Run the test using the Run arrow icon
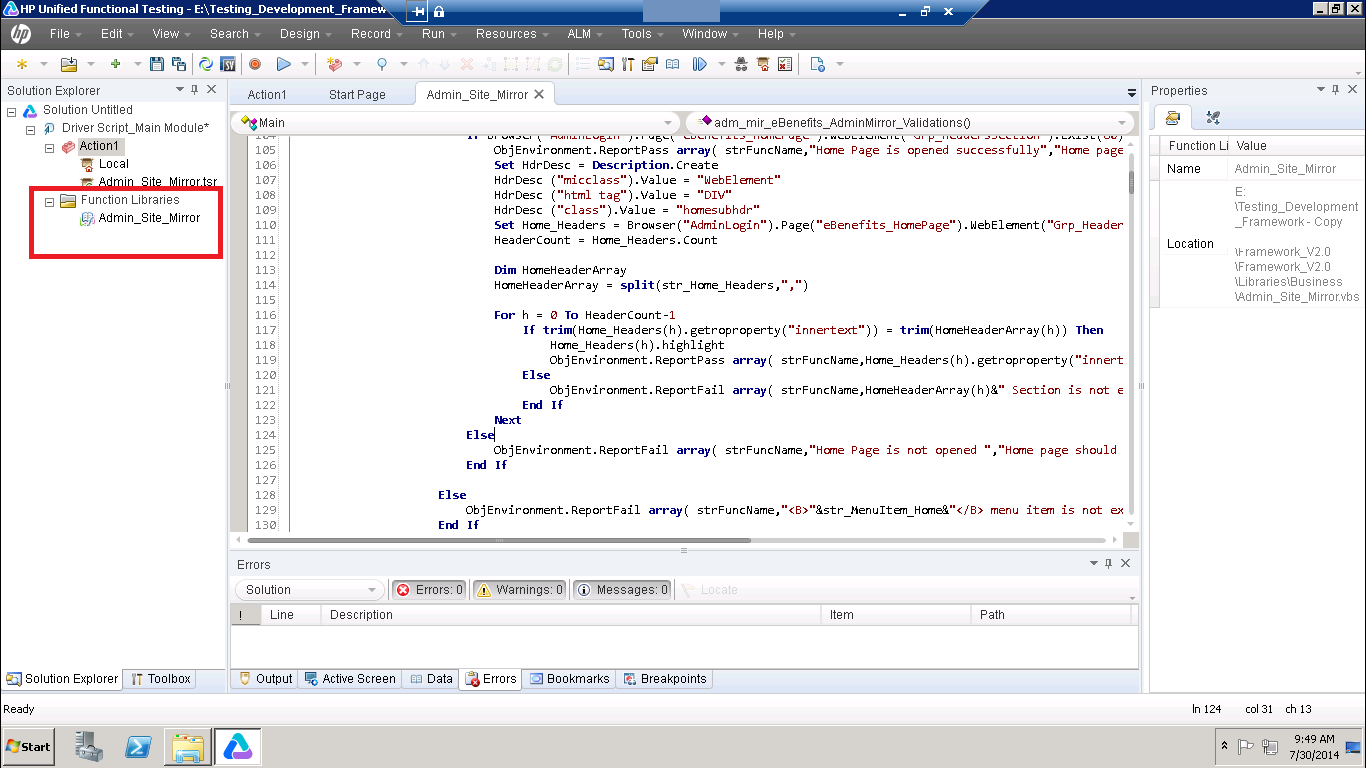 [x=283, y=64]
